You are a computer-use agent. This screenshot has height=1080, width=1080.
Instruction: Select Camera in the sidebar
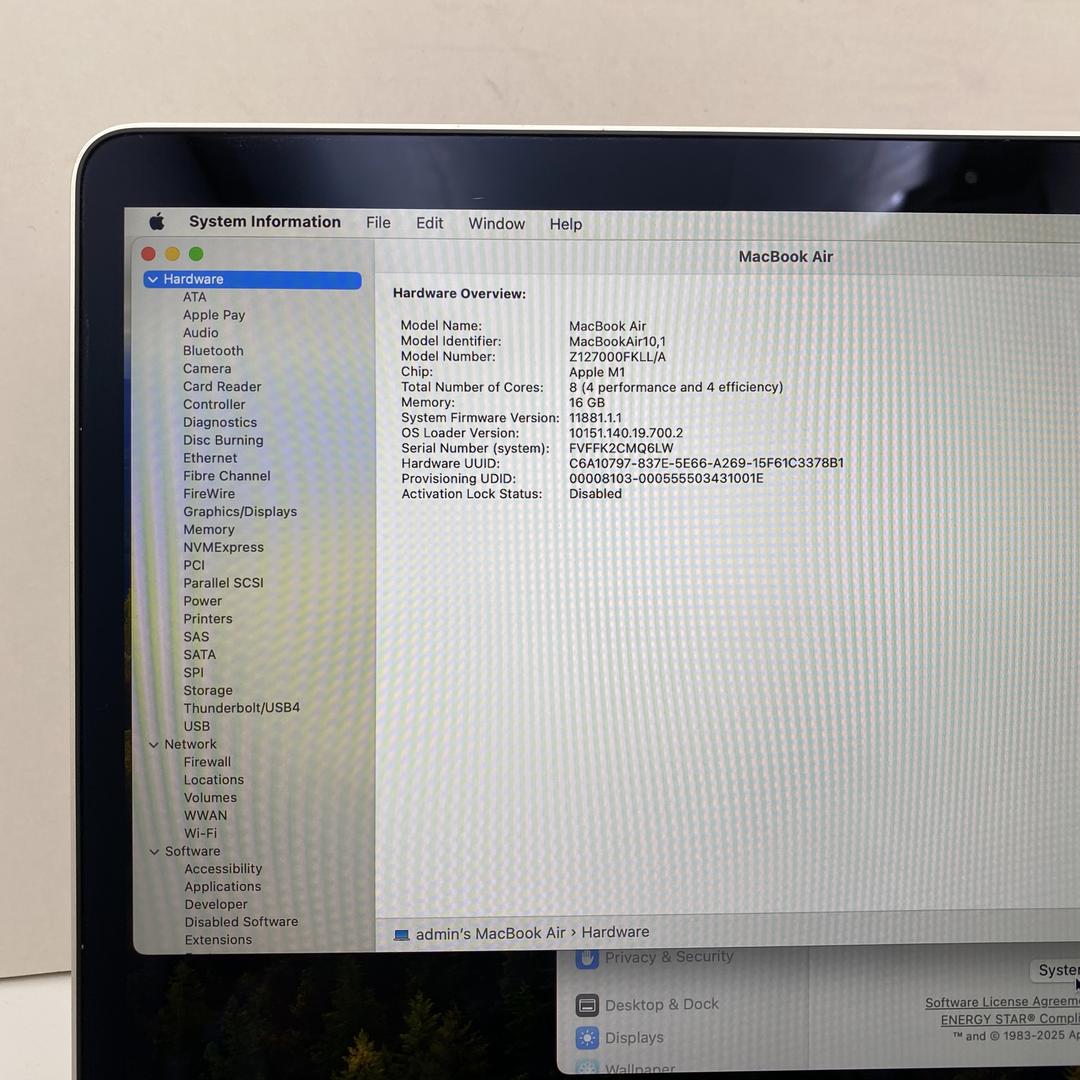pos(207,368)
